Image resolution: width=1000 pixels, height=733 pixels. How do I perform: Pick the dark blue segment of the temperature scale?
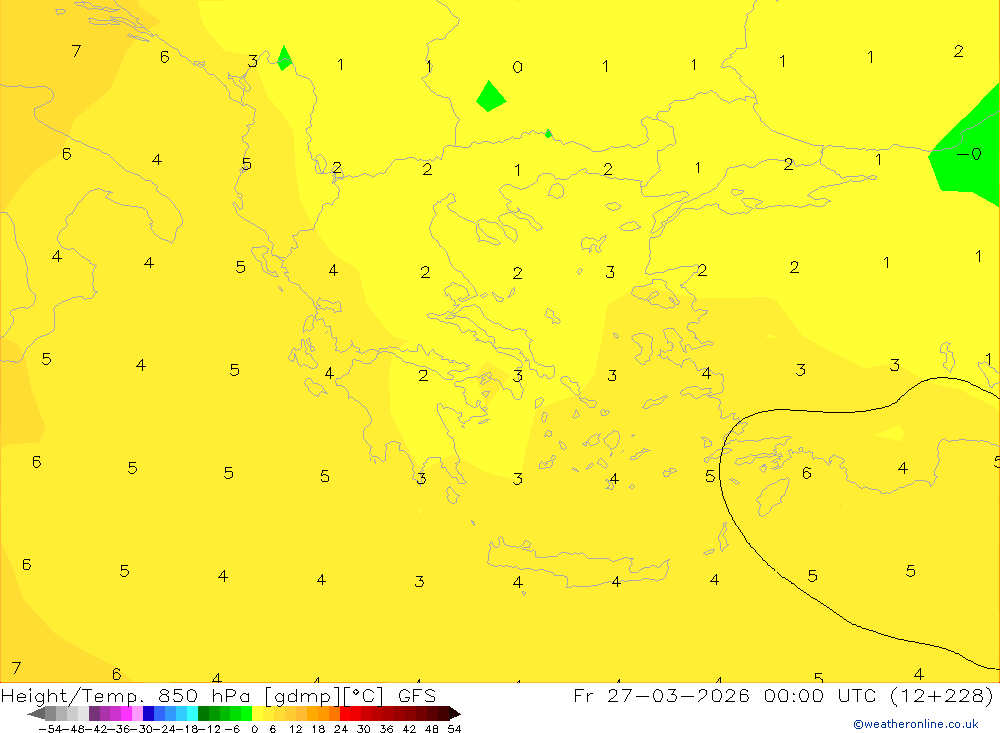pos(149,713)
